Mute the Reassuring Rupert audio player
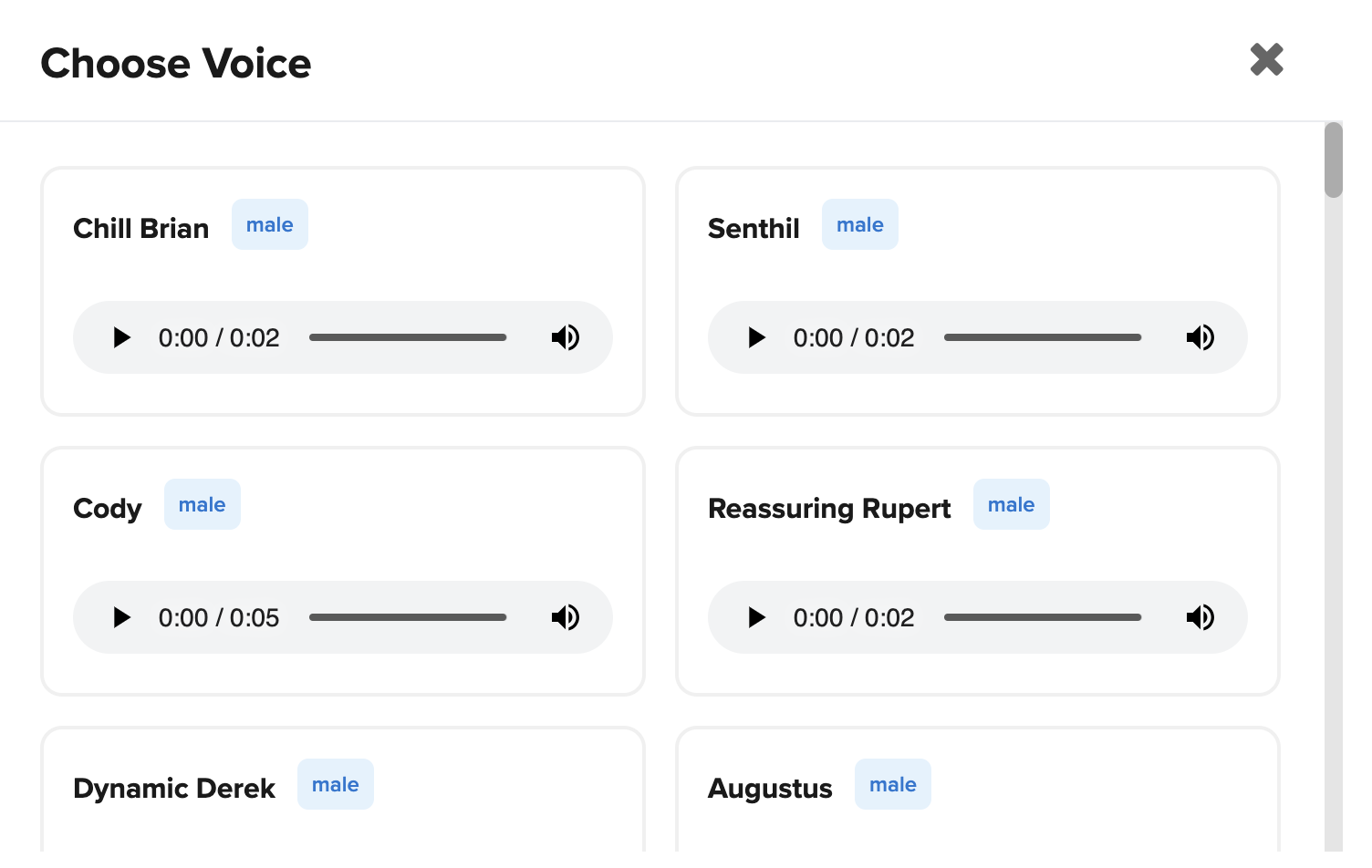This screenshot has height=868, width=1372. coord(1200,618)
